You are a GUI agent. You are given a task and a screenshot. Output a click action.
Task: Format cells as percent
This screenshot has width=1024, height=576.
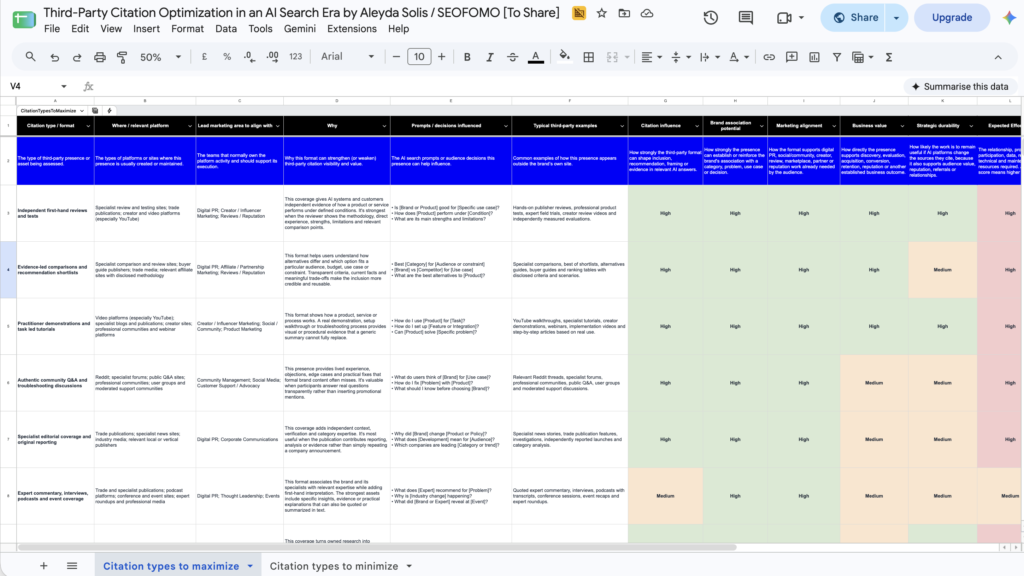coord(227,57)
